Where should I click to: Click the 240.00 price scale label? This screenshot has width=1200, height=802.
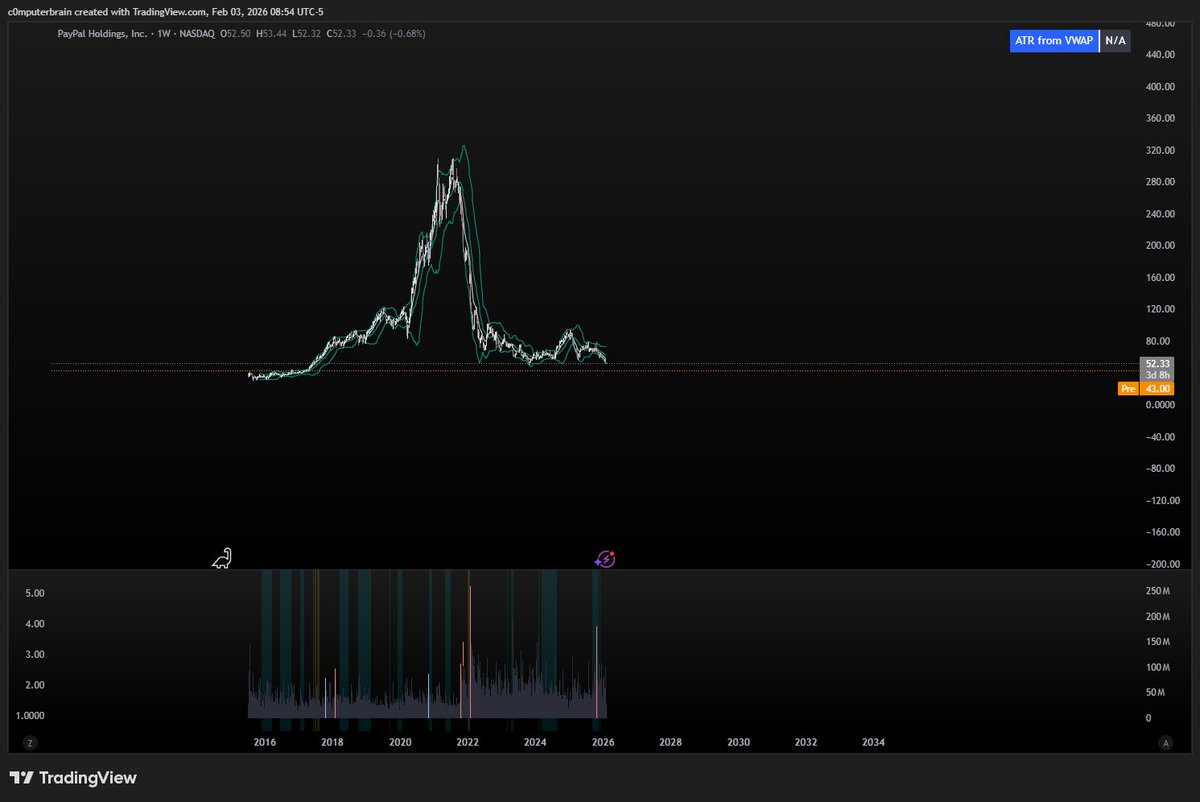click(1161, 214)
